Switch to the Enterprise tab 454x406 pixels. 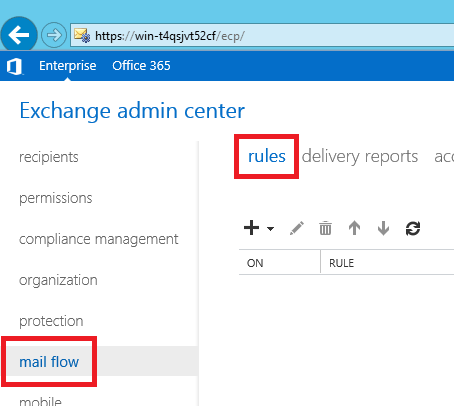[68, 66]
